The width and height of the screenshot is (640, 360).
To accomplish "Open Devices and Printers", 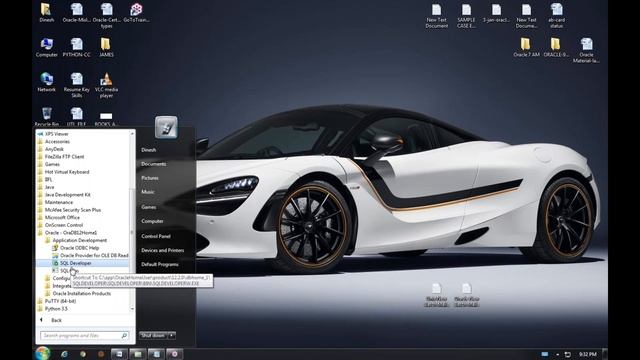I will coord(162,250).
